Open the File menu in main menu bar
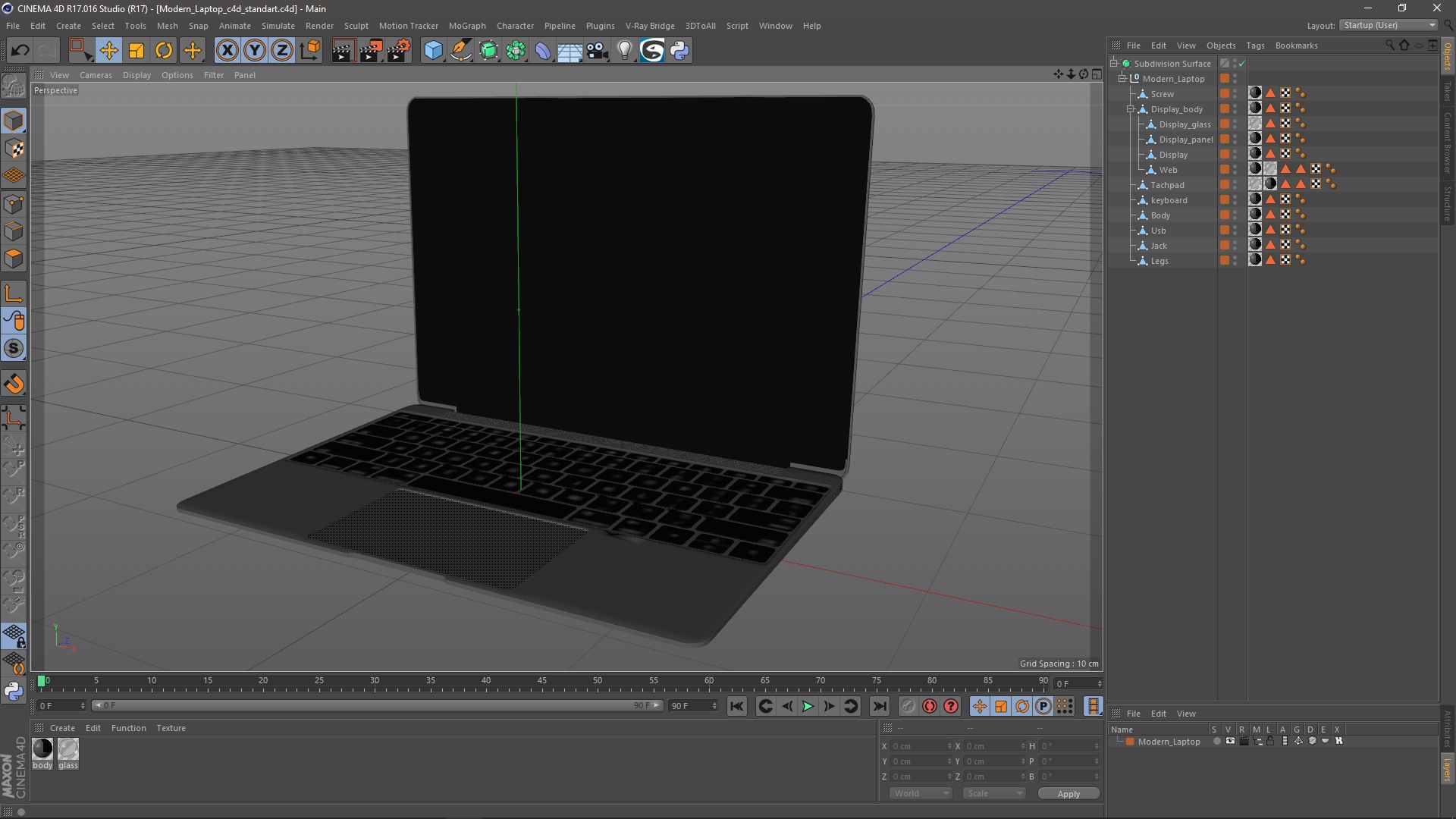This screenshot has width=1456, height=819. coord(13,26)
